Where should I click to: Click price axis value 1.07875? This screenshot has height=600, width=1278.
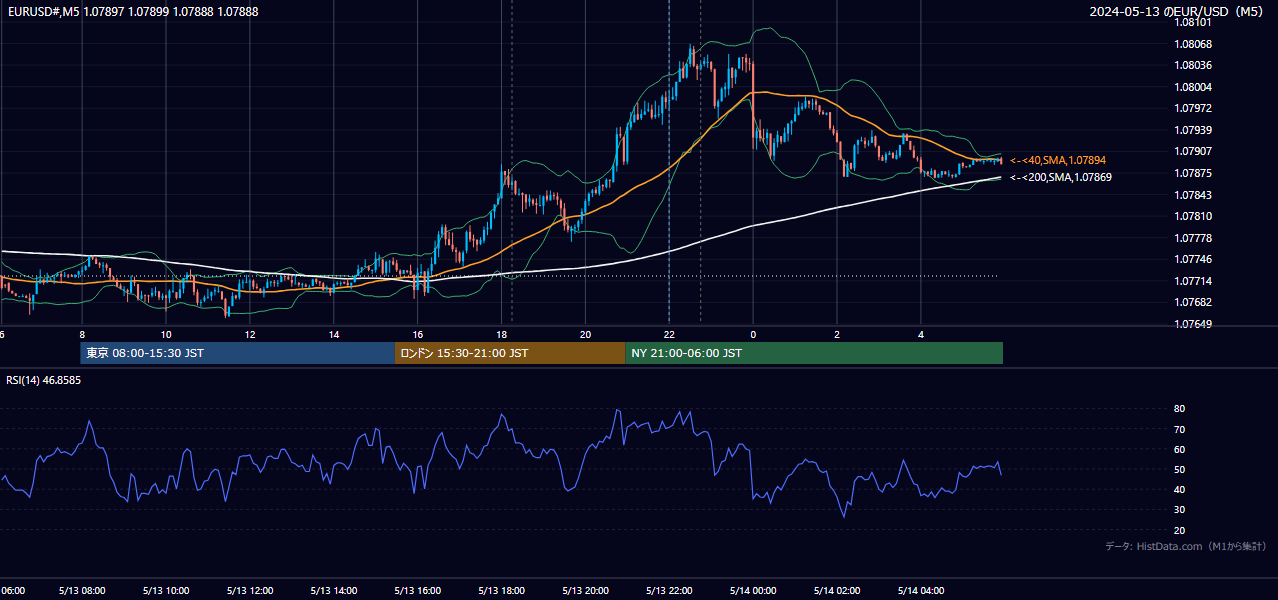pyautogui.click(x=1194, y=173)
